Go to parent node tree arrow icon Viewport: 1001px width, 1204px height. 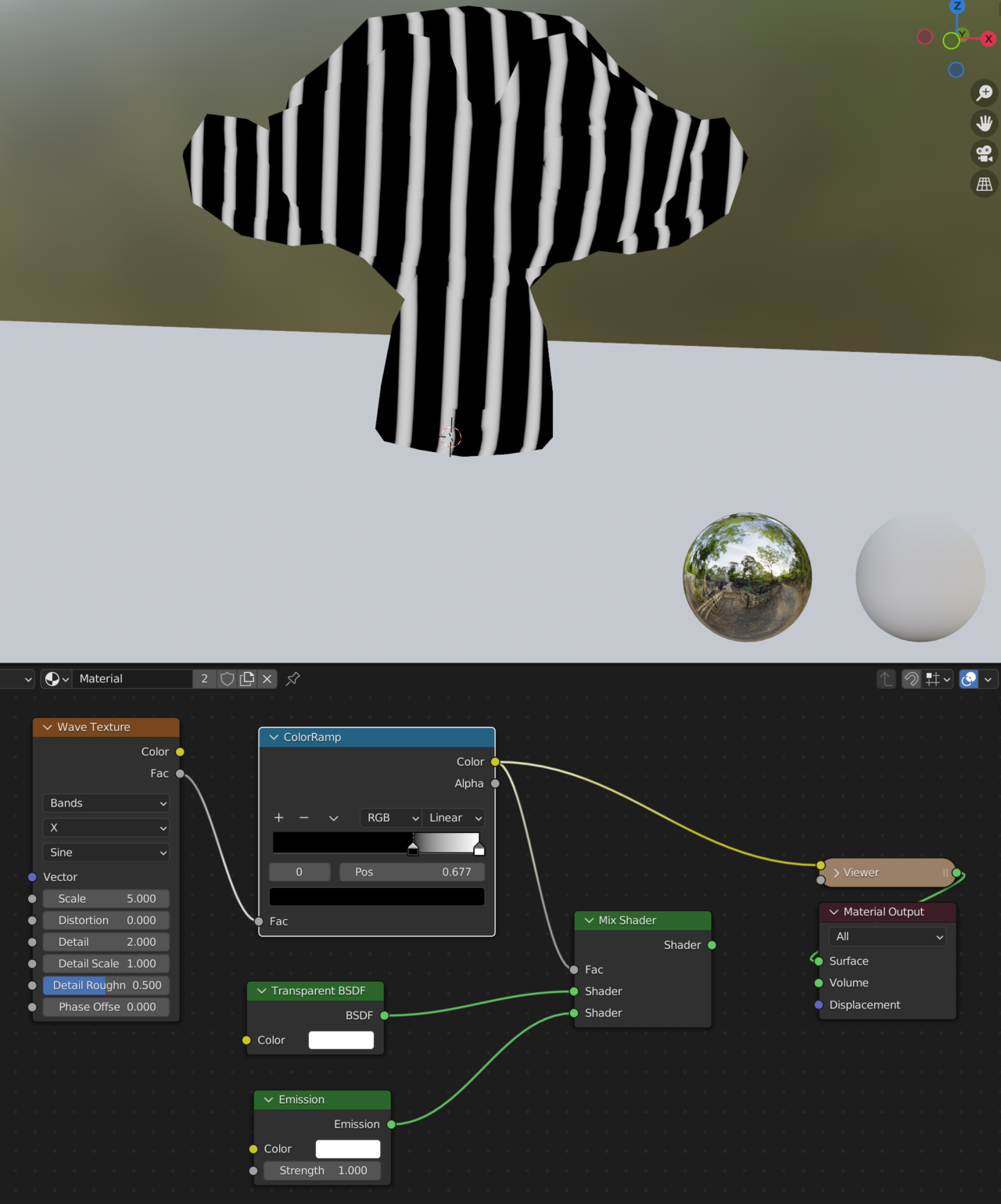tap(886, 679)
